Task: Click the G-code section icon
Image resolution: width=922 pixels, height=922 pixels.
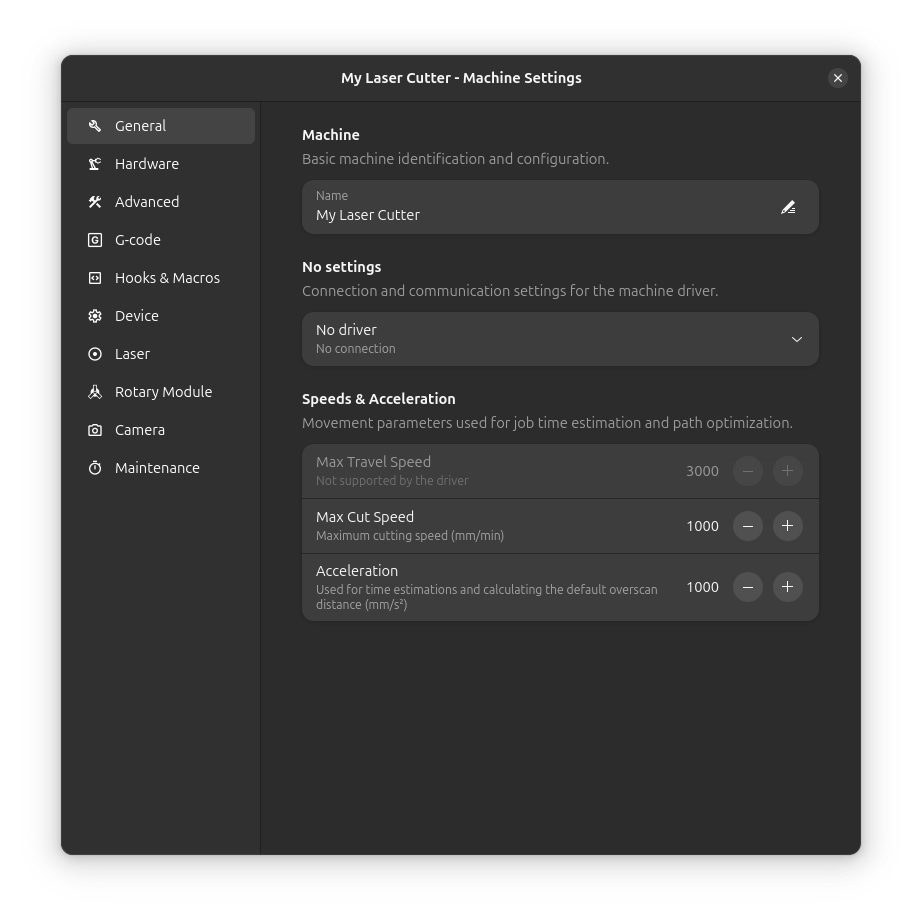Action: coord(94,239)
